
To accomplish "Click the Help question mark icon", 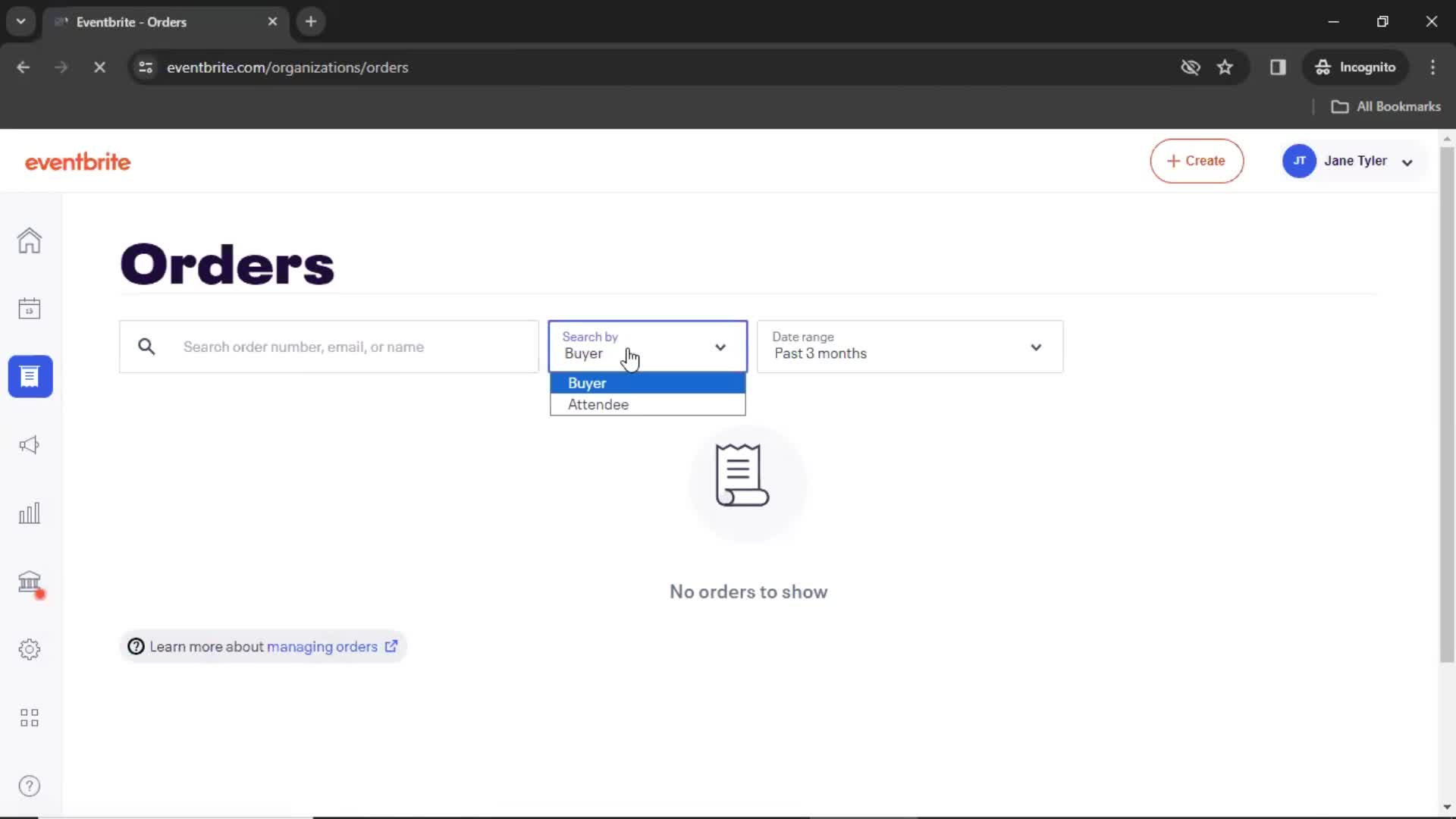I will pyautogui.click(x=28, y=786).
